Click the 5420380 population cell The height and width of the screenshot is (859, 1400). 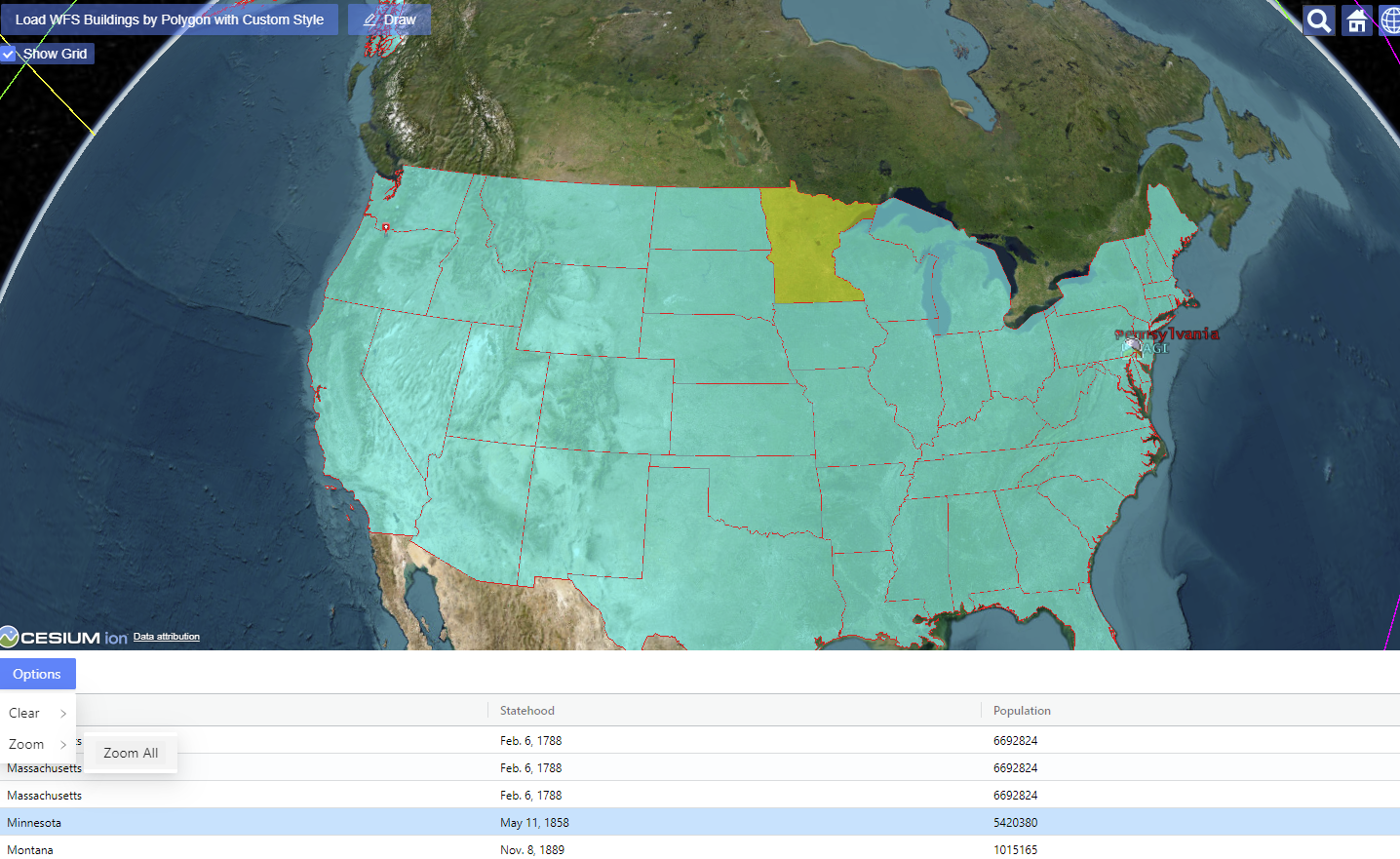click(x=1015, y=823)
